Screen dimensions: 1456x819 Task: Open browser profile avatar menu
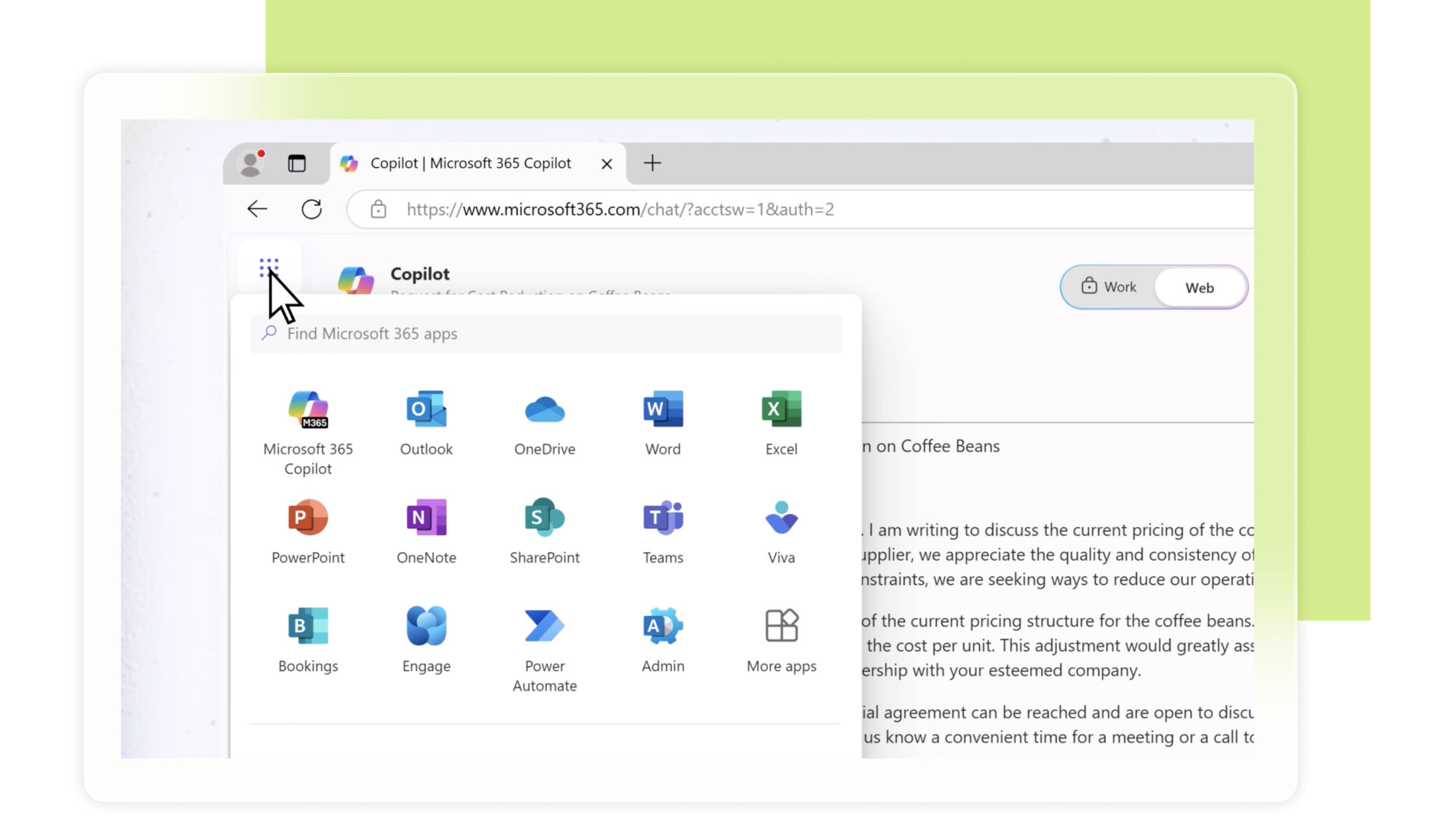(250, 163)
